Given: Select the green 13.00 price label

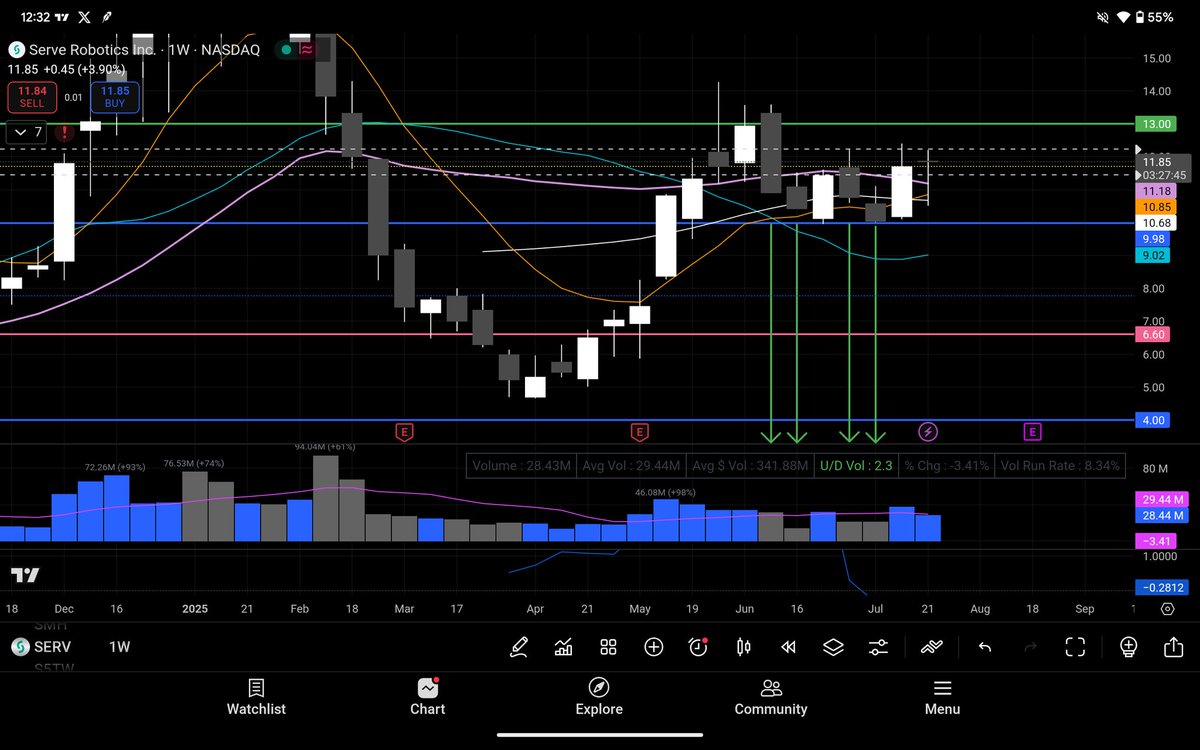Looking at the screenshot, I should point(1156,124).
